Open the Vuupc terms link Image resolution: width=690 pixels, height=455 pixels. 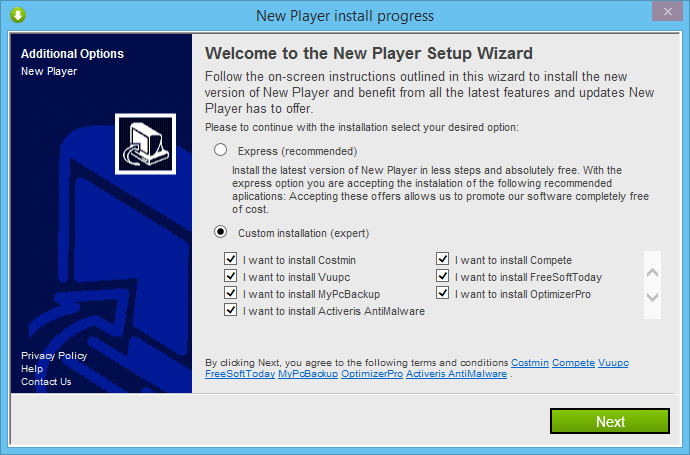[613, 363]
